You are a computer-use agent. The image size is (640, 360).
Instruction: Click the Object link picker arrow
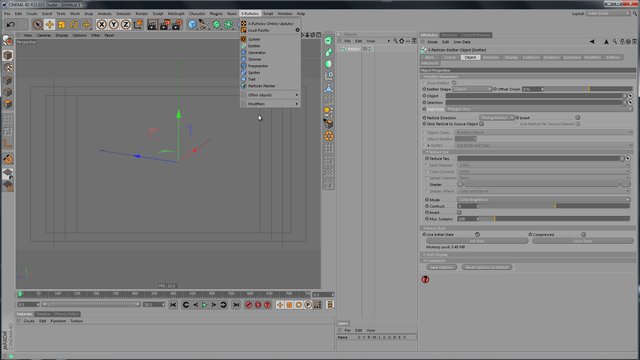point(630,96)
